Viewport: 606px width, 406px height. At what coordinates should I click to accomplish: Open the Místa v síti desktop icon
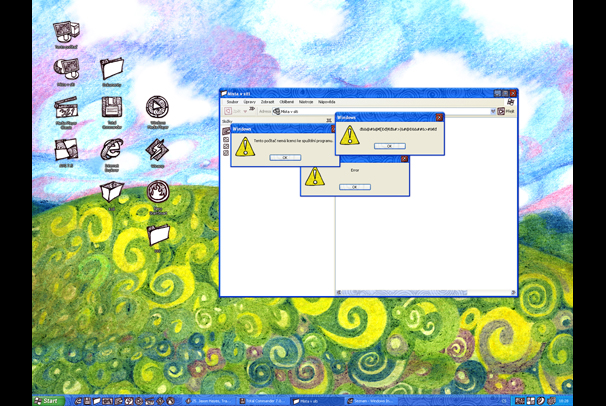[x=66, y=68]
